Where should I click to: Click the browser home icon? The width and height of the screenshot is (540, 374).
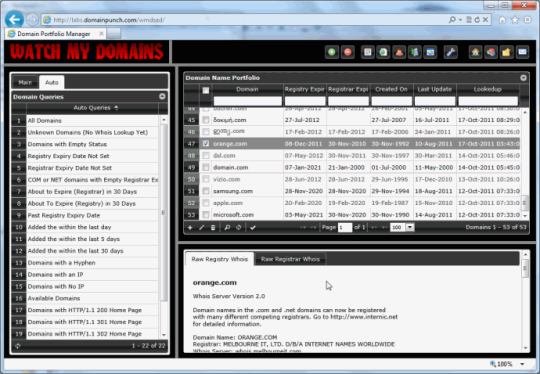[502, 20]
